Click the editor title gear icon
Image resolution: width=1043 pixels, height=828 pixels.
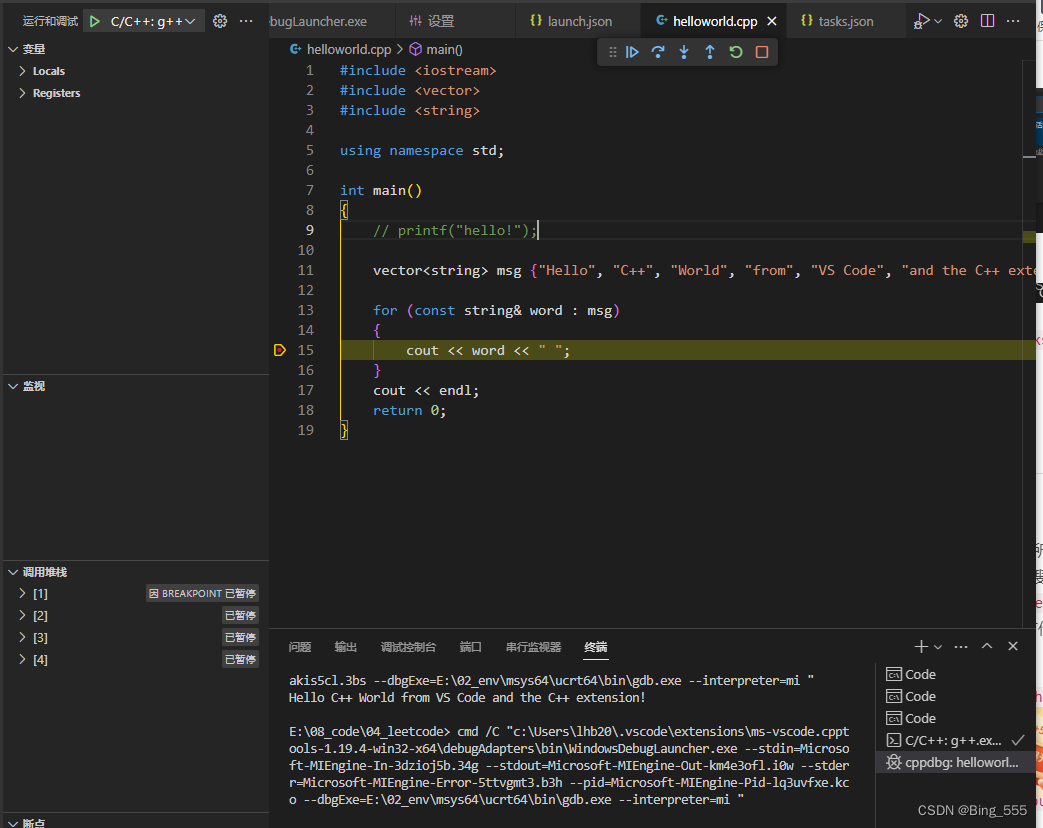961,21
